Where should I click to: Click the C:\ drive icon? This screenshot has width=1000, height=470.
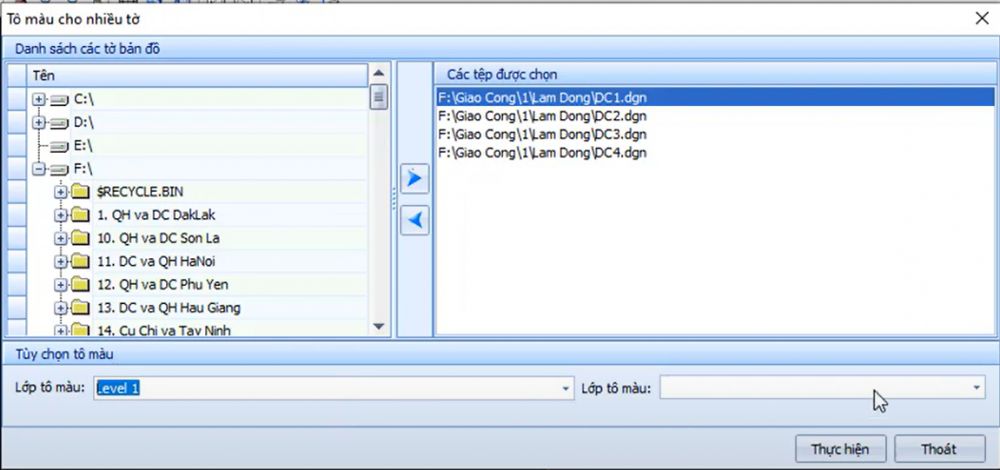click(59, 99)
